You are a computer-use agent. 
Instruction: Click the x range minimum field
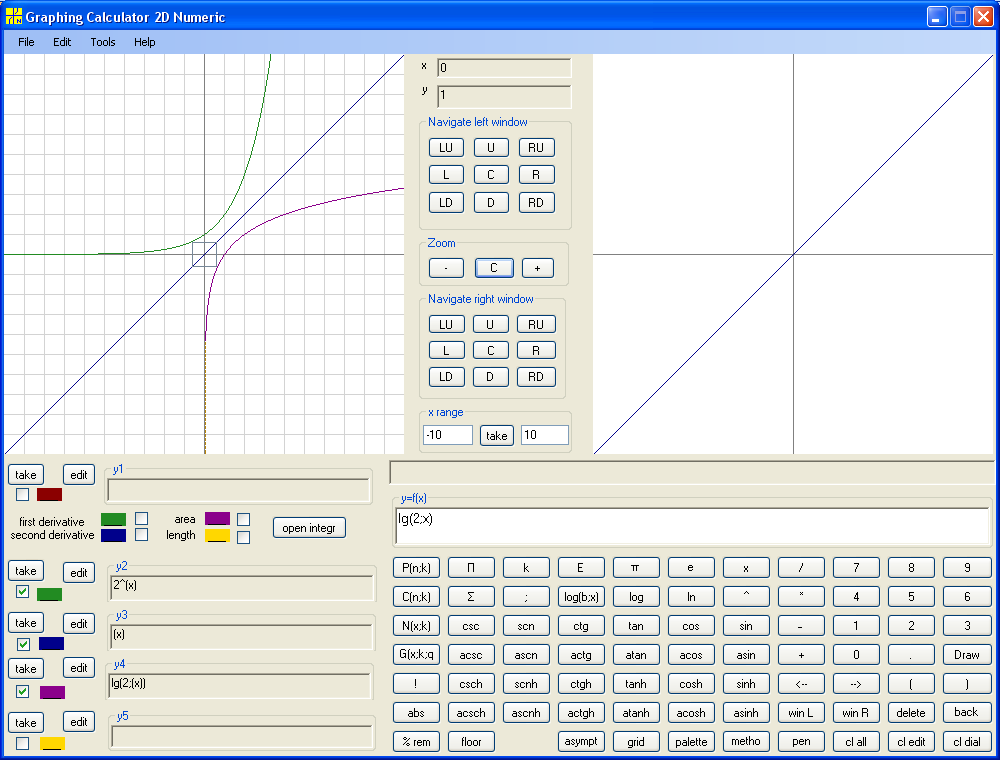448,435
